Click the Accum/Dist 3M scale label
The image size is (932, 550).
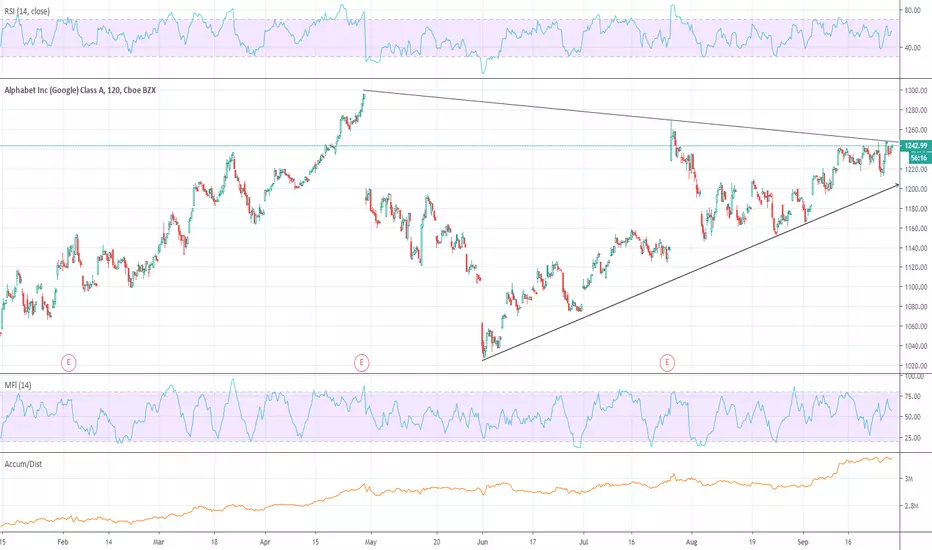coord(909,479)
